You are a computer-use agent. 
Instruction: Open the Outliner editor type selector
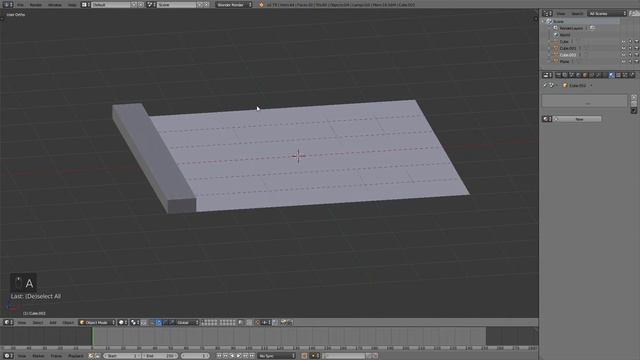[547, 13]
